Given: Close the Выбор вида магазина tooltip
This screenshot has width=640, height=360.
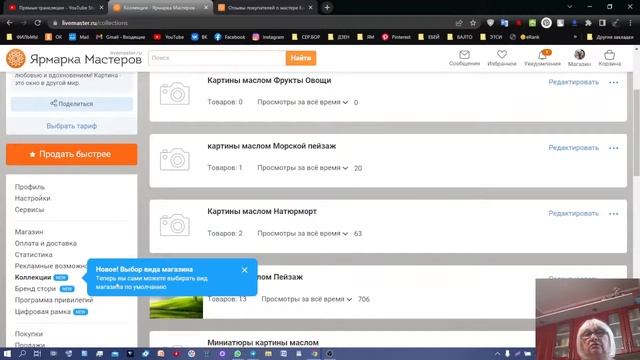Looking at the screenshot, I should pos(244,270).
